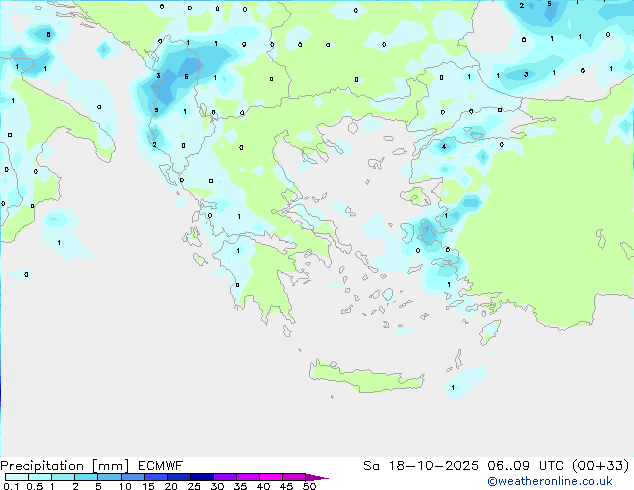Click the '40' legend scale label

pos(263,486)
